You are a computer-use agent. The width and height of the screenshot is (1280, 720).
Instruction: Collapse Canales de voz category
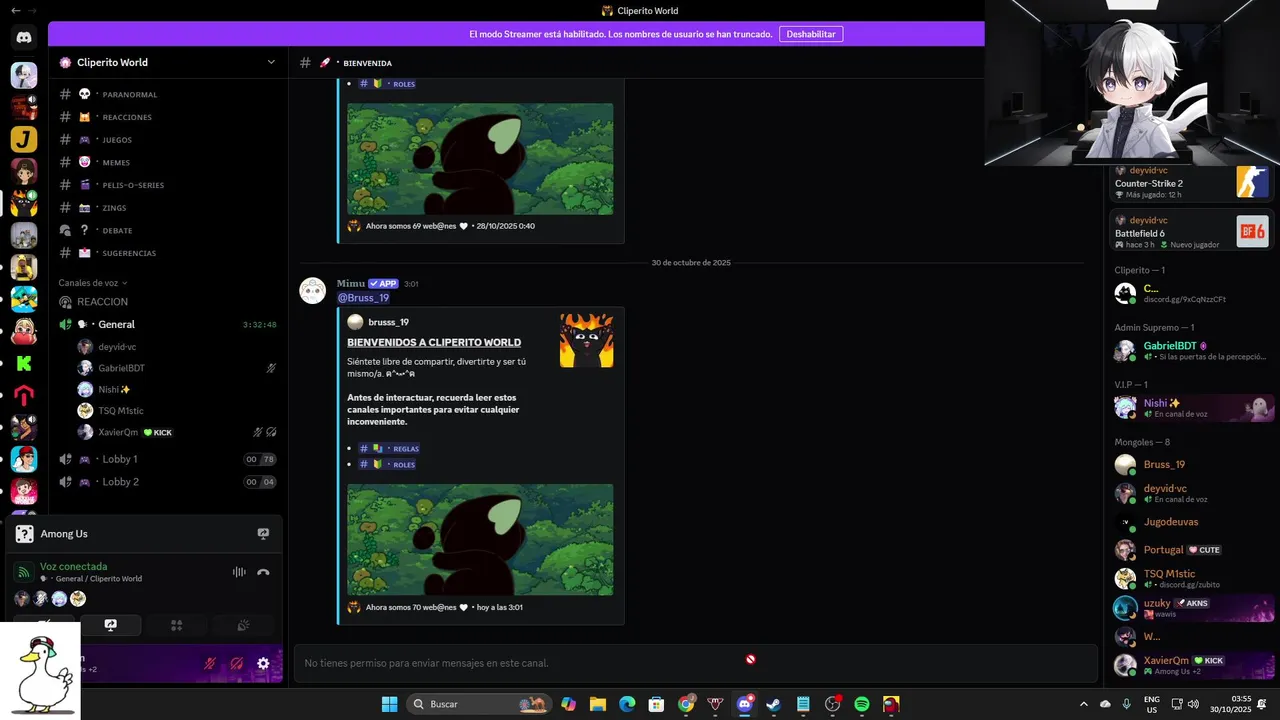pos(92,283)
